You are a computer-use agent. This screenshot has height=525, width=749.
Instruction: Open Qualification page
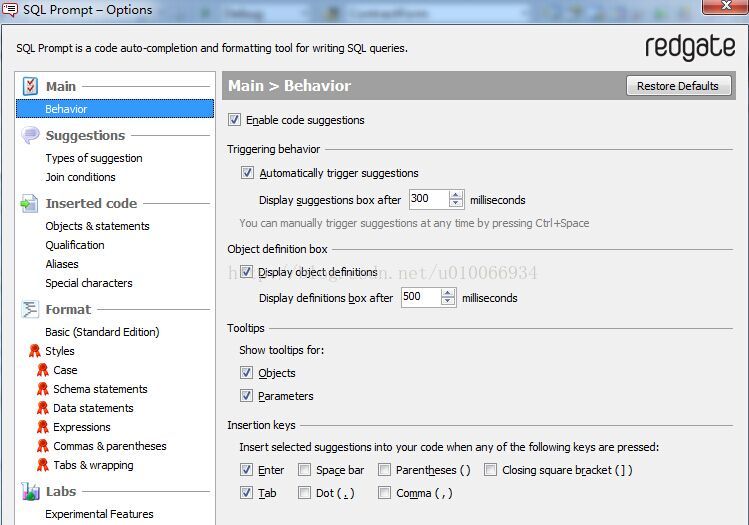click(x=75, y=245)
